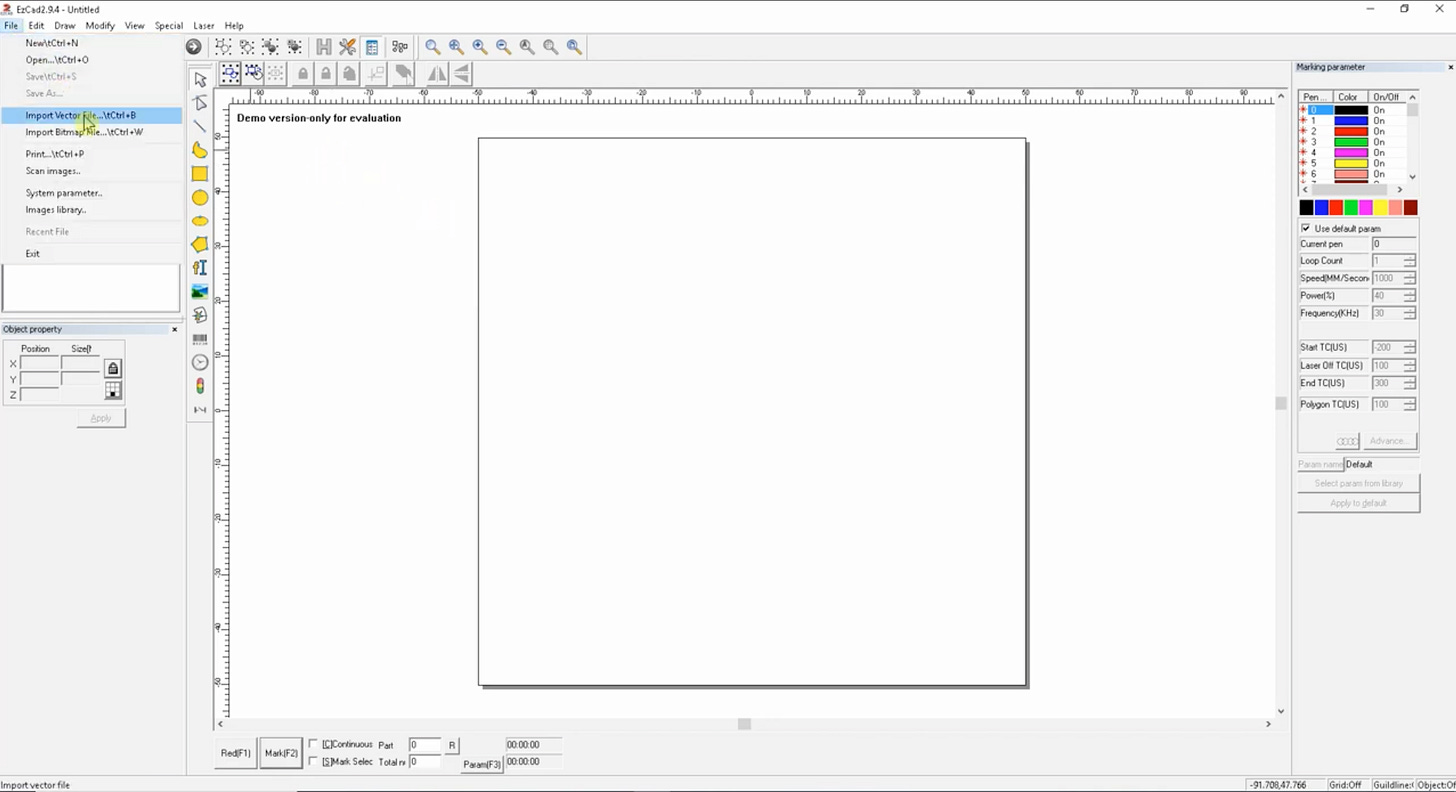
Task: Enable the Mark Selec checkbox
Action: 314,761
